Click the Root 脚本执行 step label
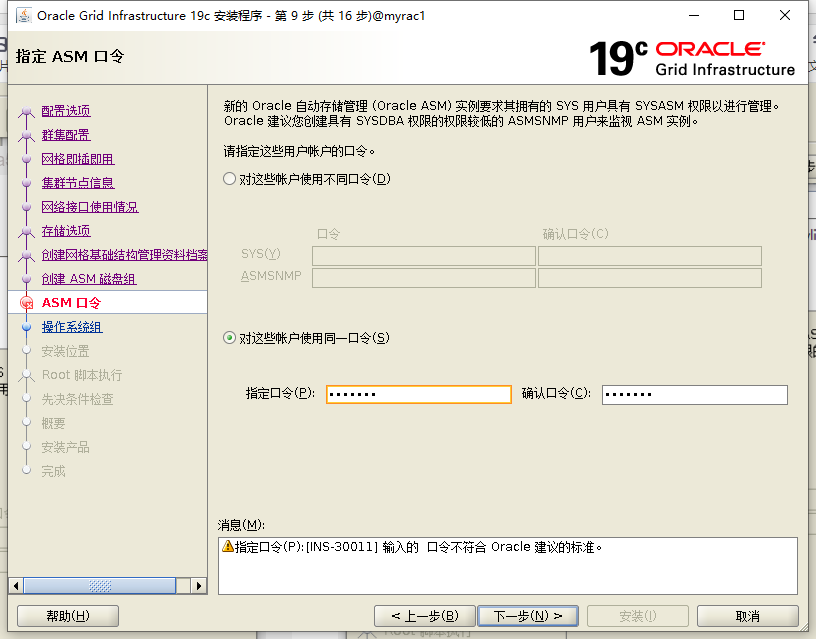 pos(82,375)
